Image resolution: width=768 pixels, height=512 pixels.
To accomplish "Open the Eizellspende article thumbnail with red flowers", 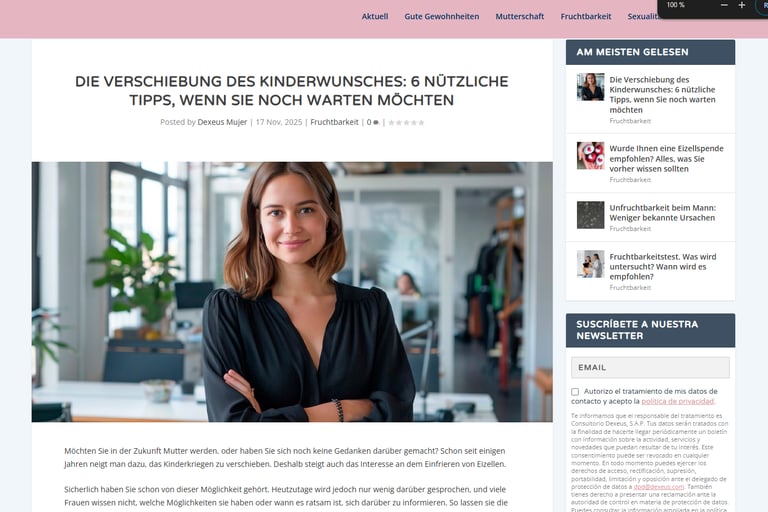I will coord(590,156).
